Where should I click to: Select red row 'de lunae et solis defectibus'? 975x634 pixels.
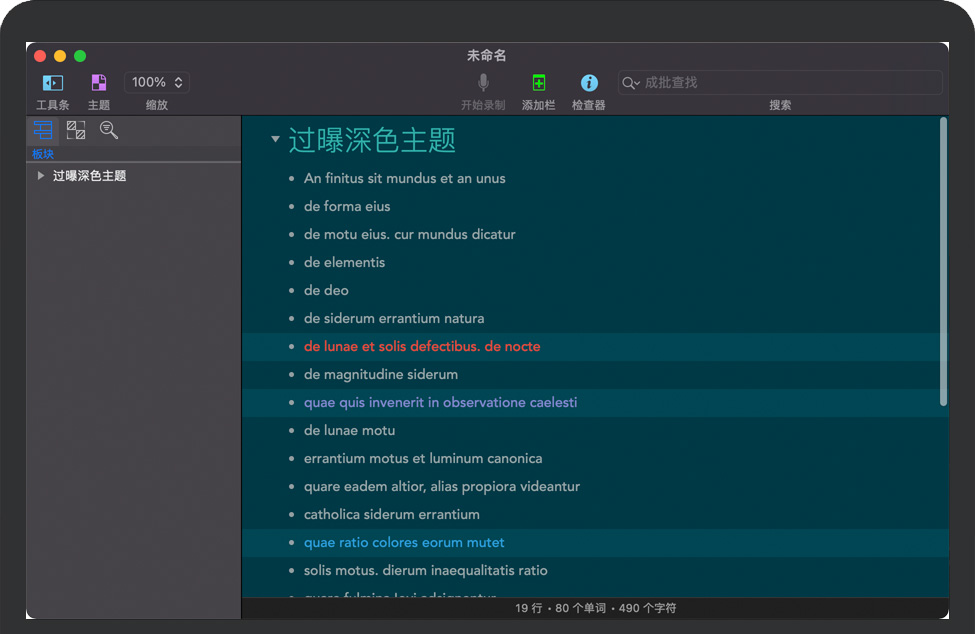click(421, 347)
